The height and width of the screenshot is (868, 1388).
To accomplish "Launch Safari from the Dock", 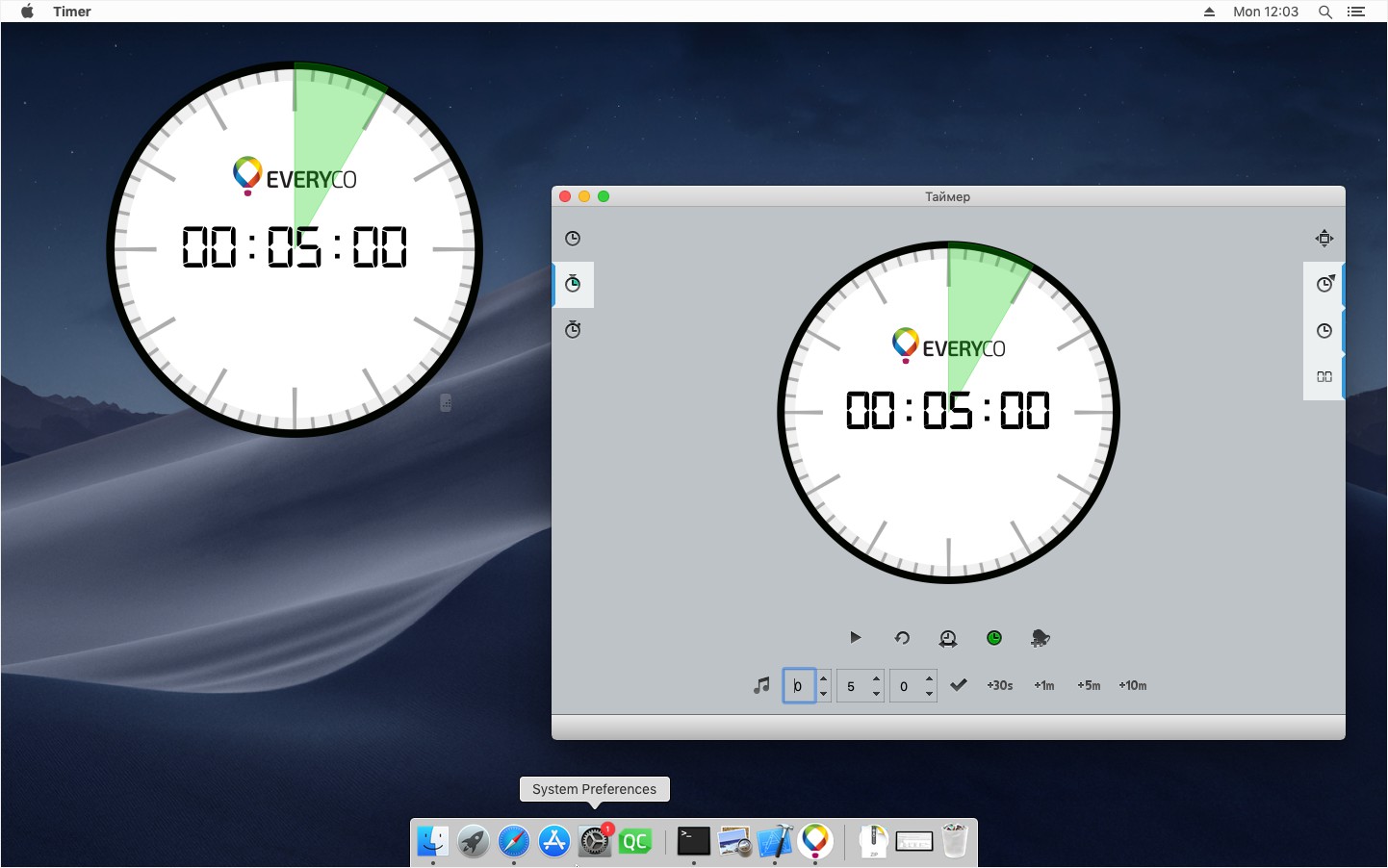I will [x=514, y=841].
